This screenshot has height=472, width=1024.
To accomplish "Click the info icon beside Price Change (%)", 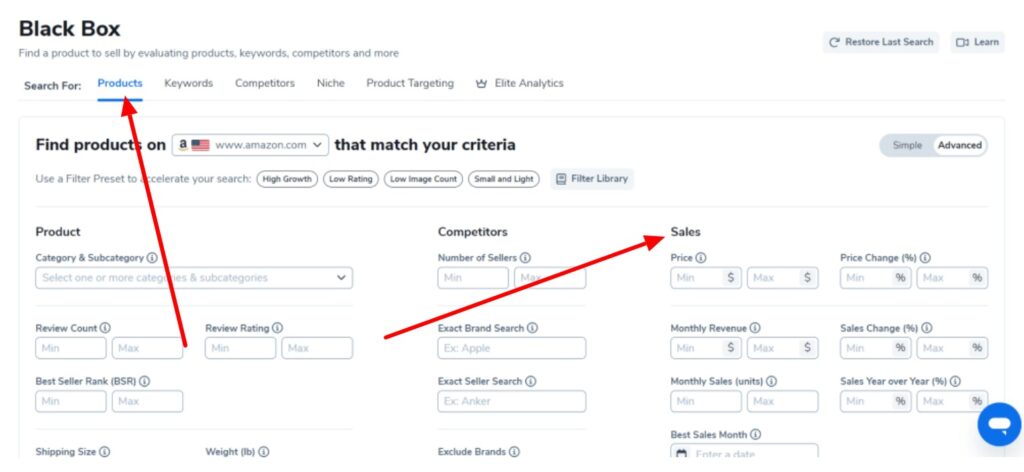I will 925,258.
